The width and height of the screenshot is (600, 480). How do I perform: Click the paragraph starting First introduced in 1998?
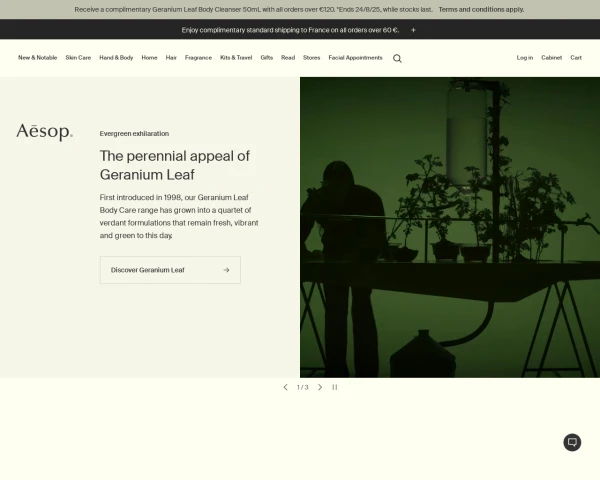[179, 216]
